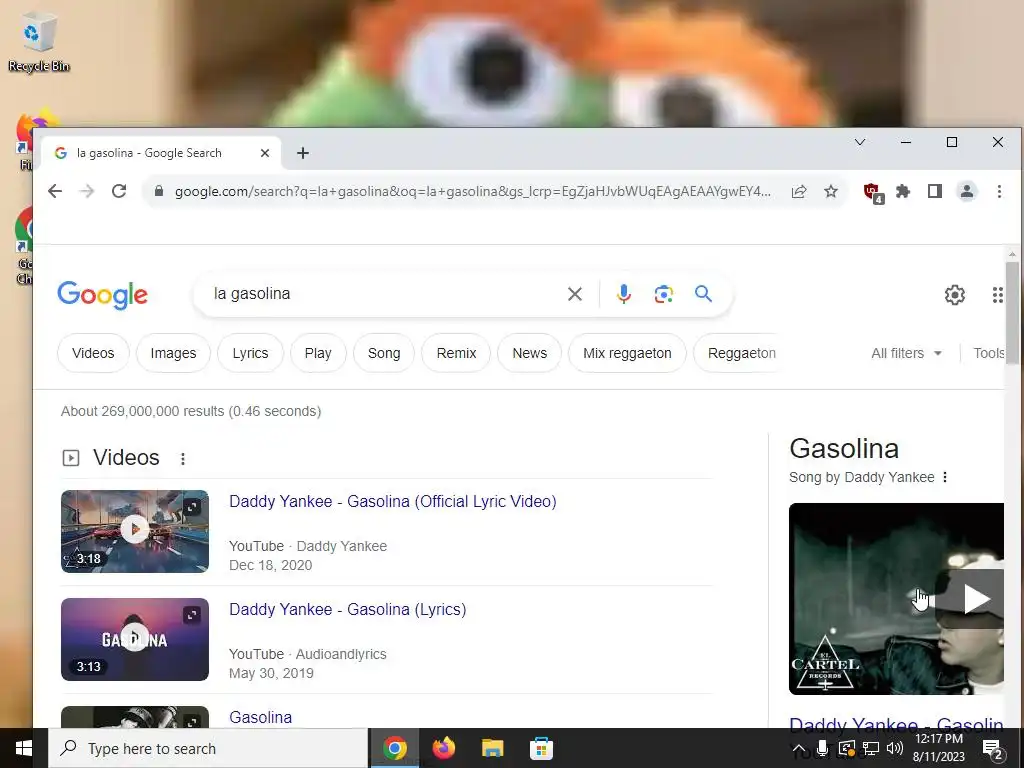Toggle the Chrome side panel
The width and height of the screenshot is (1024, 768).
[935, 191]
